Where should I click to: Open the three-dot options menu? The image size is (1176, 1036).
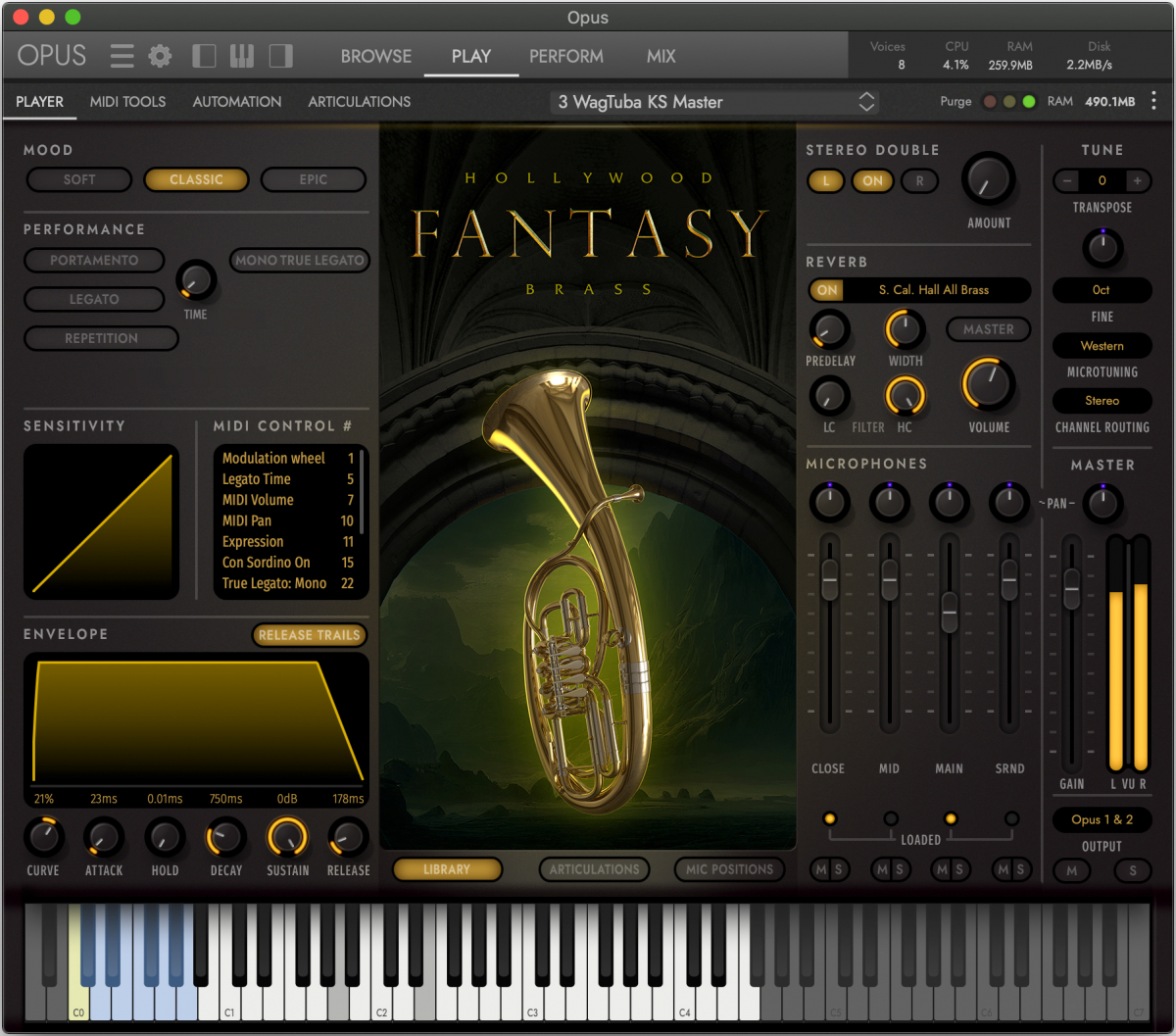(x=1153, y=101)
